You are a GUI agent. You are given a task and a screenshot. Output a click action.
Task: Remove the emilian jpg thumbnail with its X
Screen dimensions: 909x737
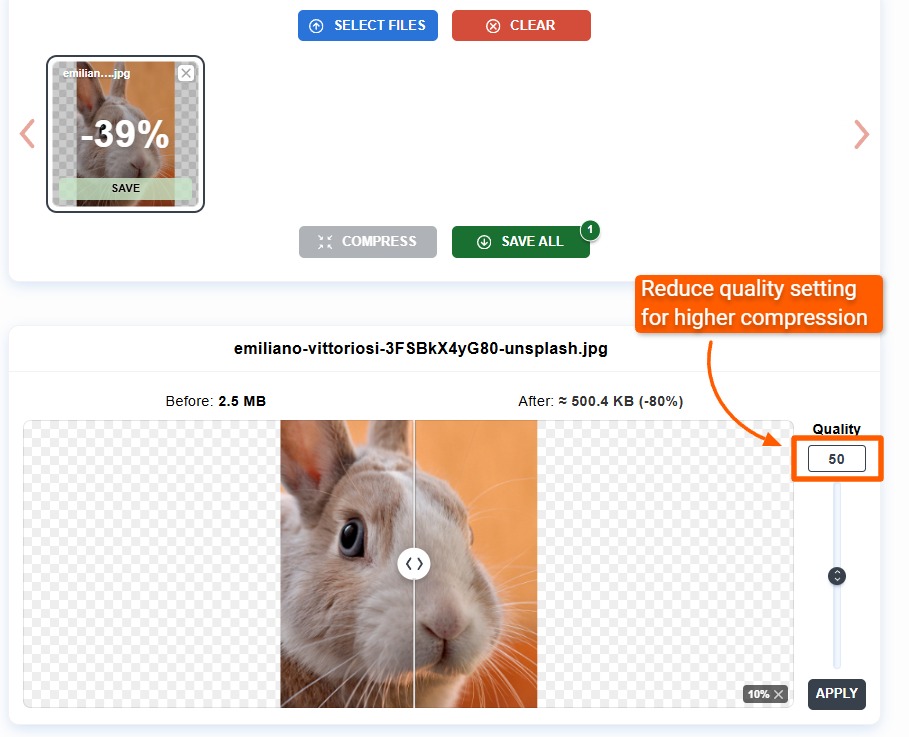188,72
